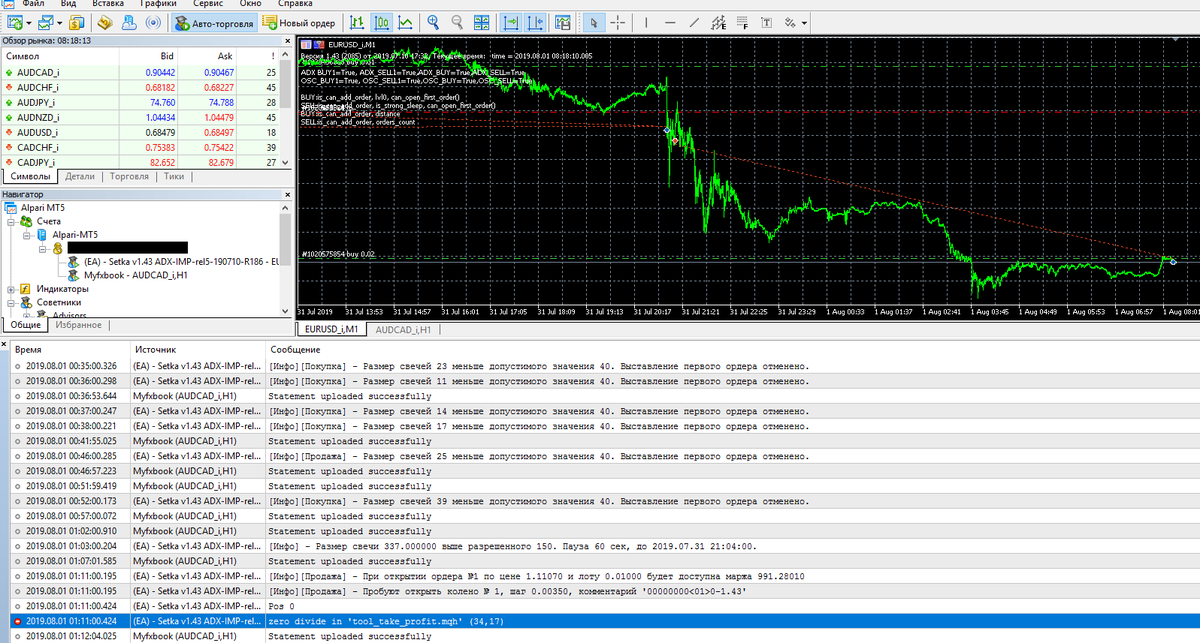Click the Alpari MT5 root icon in Navigator
Image resolution: width=1200 pixels, height=643 pixels.
[11, 208]
